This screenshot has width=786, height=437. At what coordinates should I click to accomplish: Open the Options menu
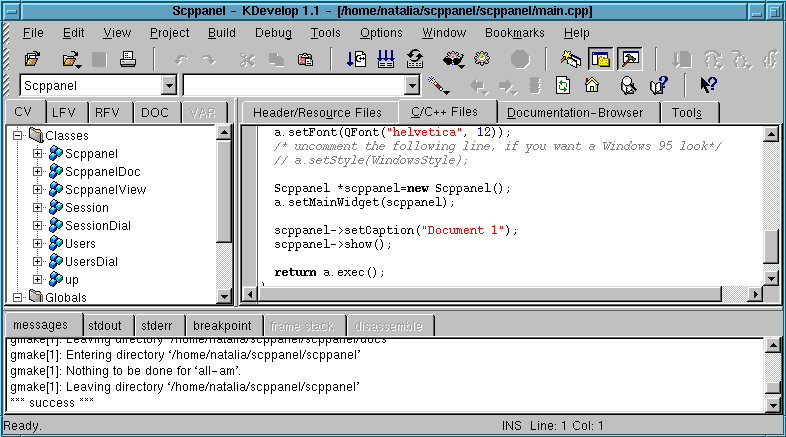click(x=381, y=33)
